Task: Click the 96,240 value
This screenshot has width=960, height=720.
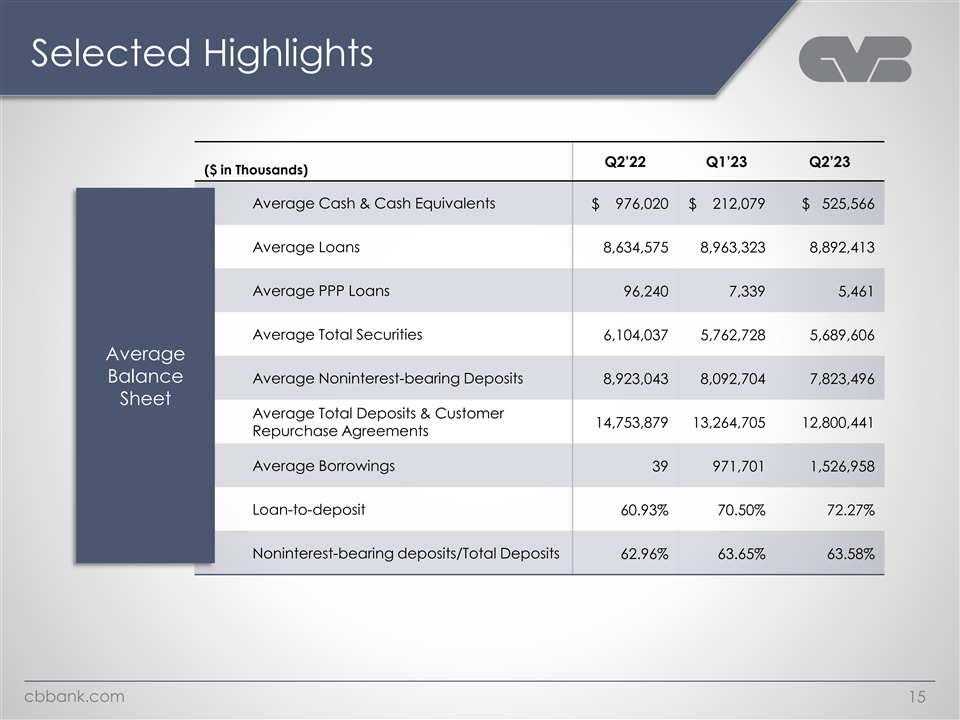Action: (x=646, y=291)
